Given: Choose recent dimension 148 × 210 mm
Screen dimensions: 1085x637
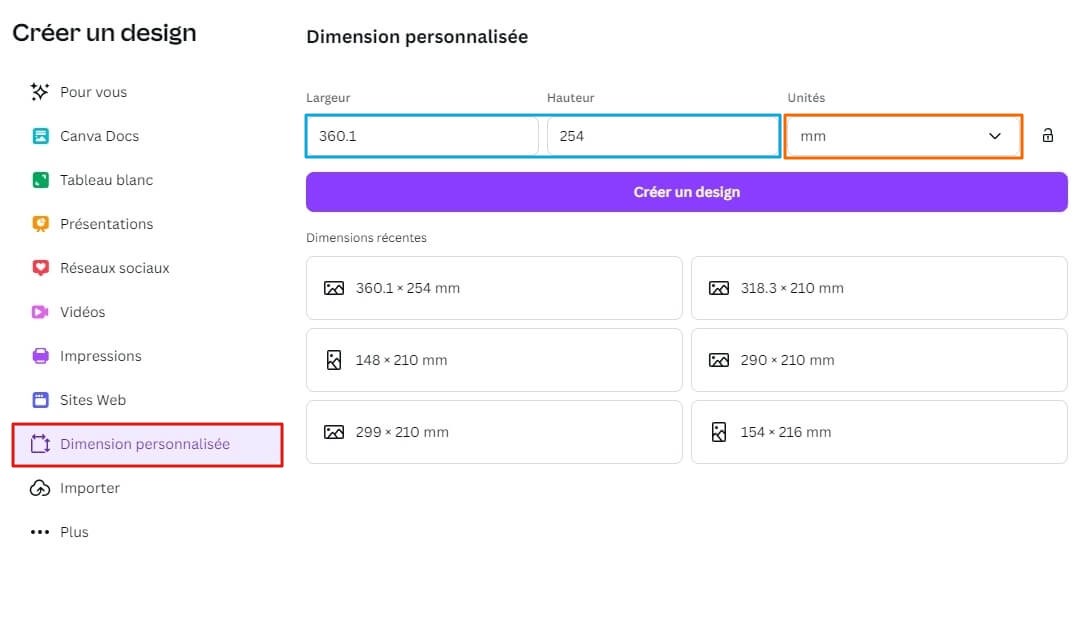Looking at the screenshot, I should coord(494,360).
